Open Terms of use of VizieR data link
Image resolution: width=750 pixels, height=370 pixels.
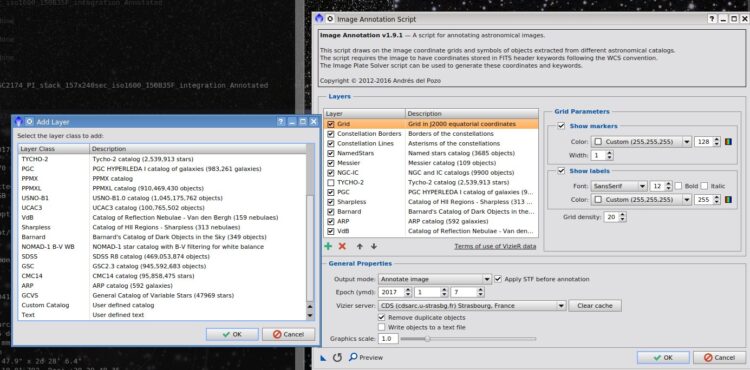coord(495,246)
